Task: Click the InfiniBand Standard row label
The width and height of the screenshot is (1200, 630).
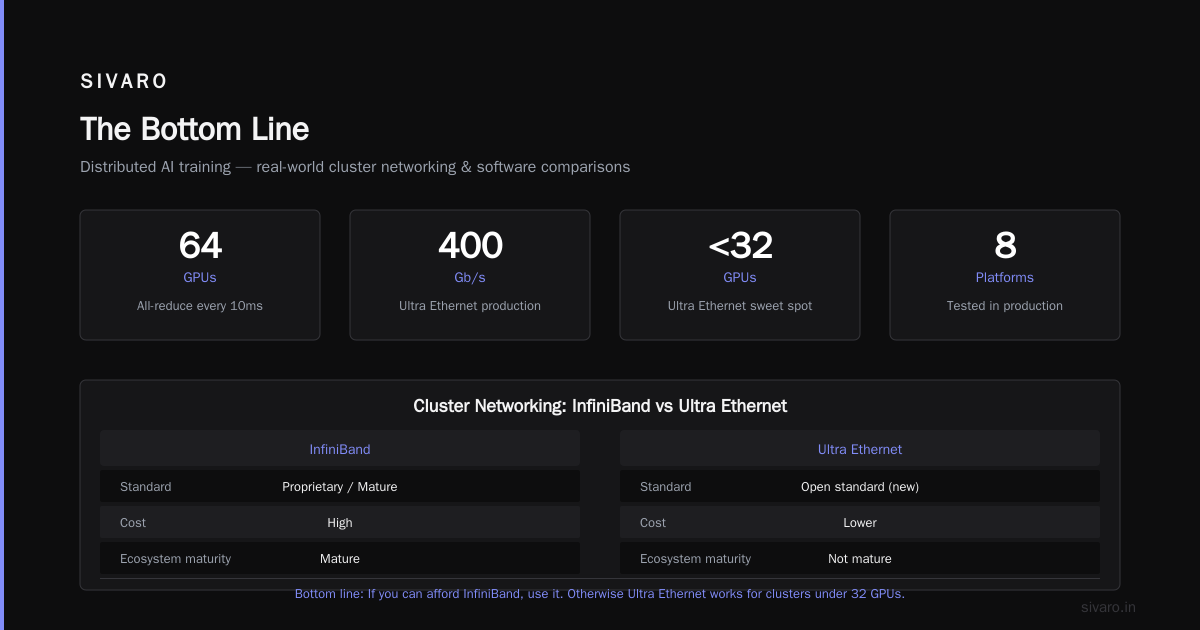Action: [146, 487]
